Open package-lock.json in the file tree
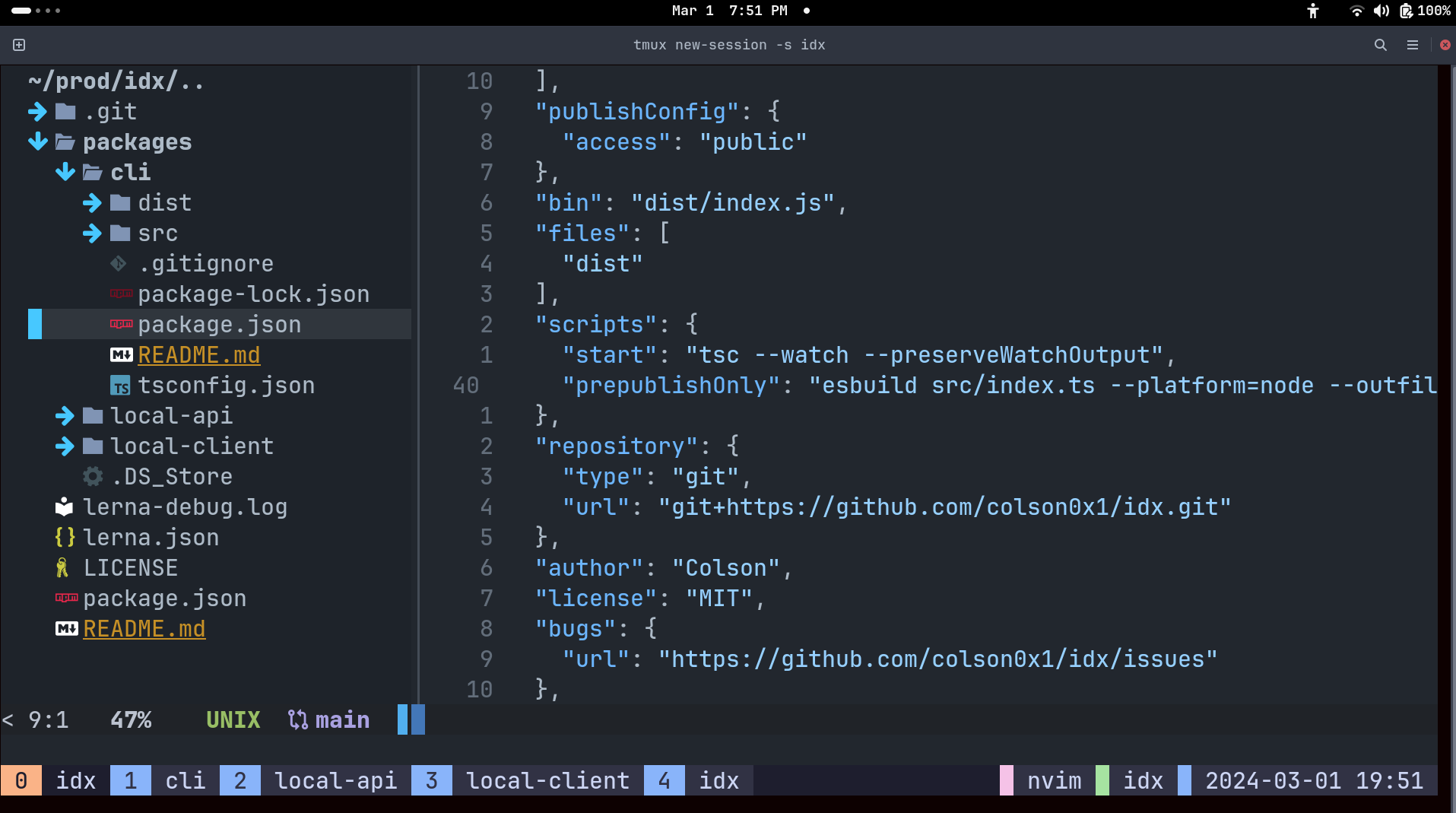This screenshot has width=1456, height=813. coord(254,294)
